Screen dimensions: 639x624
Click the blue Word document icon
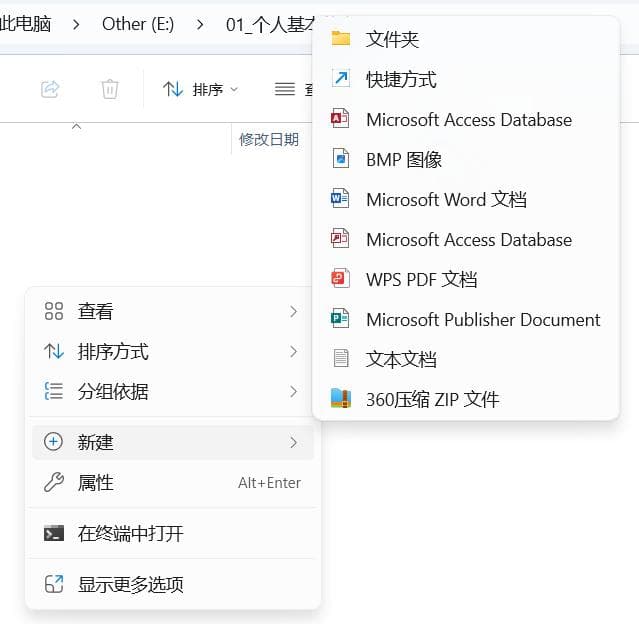[340, 198]
